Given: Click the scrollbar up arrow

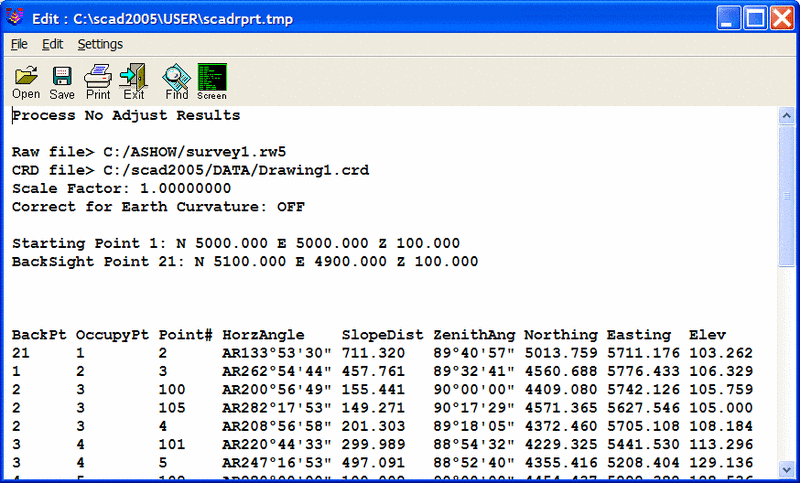Looking at the screenshot, I should (x=787, y=115).
